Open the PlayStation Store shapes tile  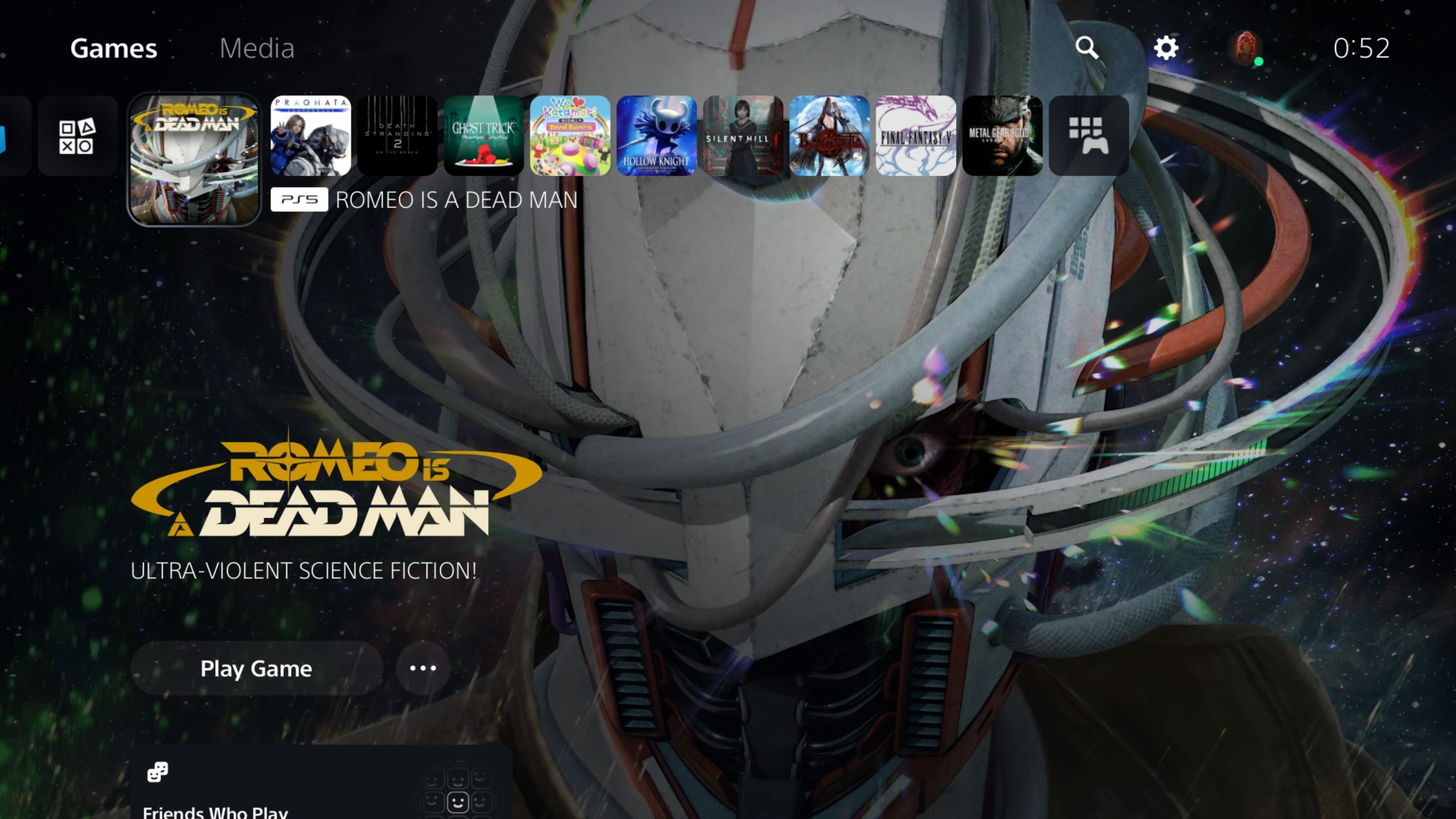[77, 136]
